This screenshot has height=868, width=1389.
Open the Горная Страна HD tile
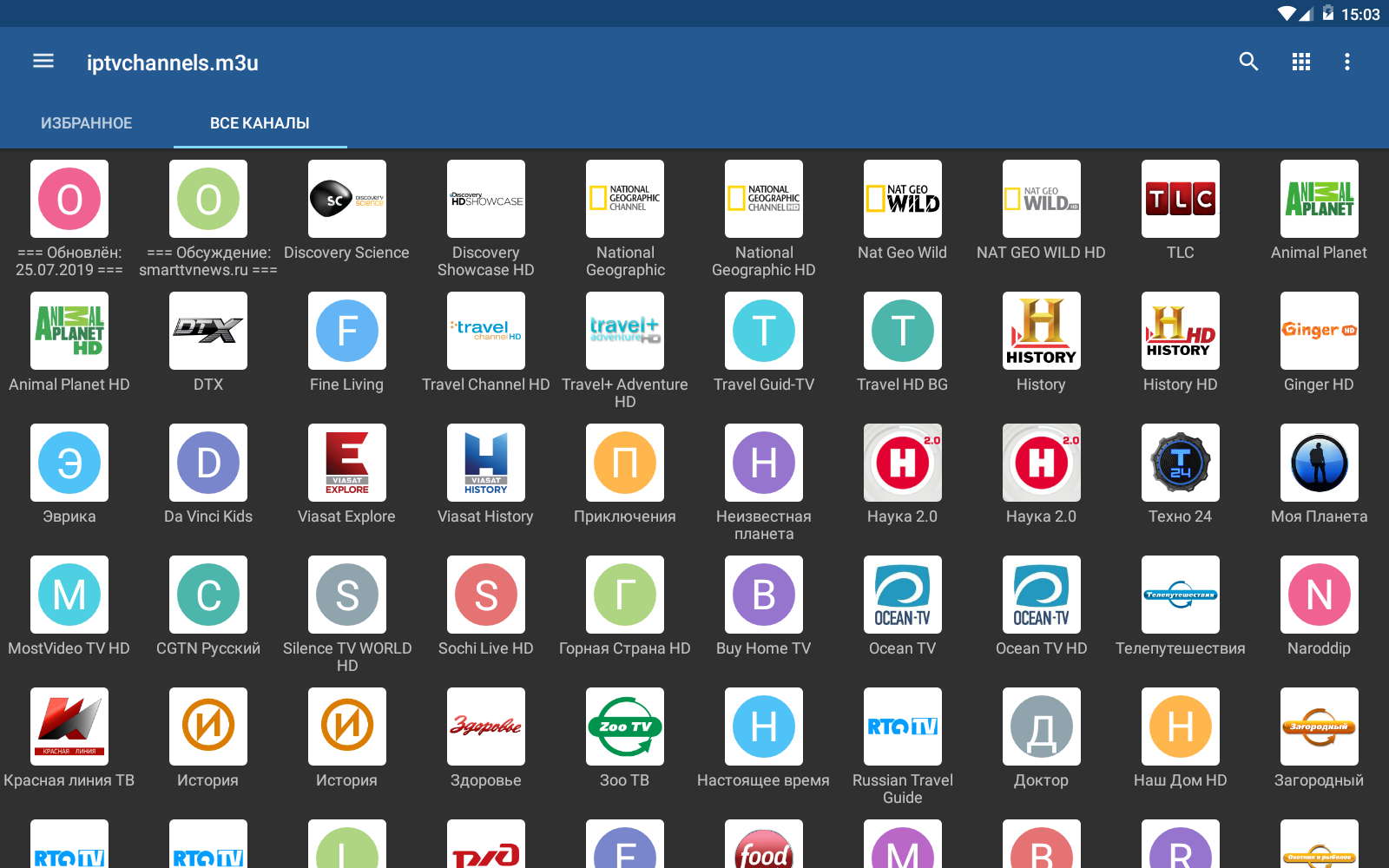click(x=625, y=595)
